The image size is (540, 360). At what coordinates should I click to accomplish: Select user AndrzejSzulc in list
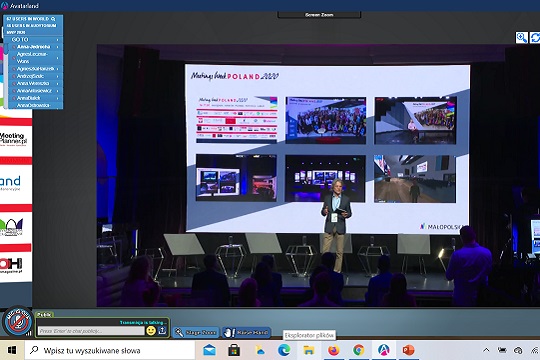point(30,76)
